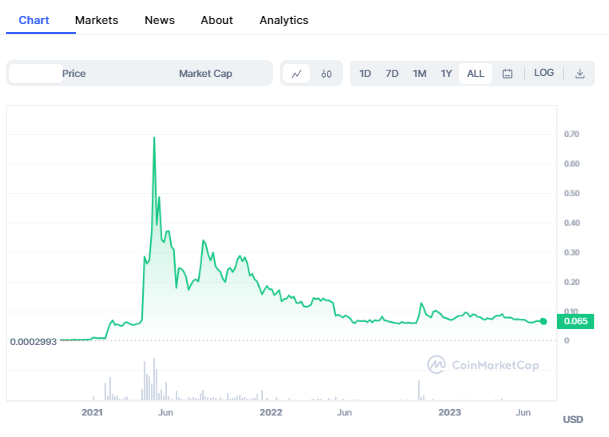Screen dimensions: 609x437
Task: Click the 2021 axis label
Action: tap(92, 413)
